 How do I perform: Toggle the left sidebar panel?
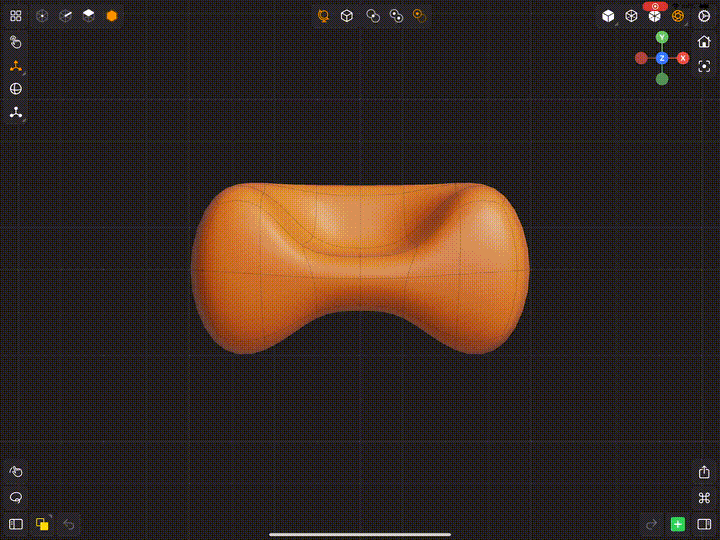tap(16, 524)
